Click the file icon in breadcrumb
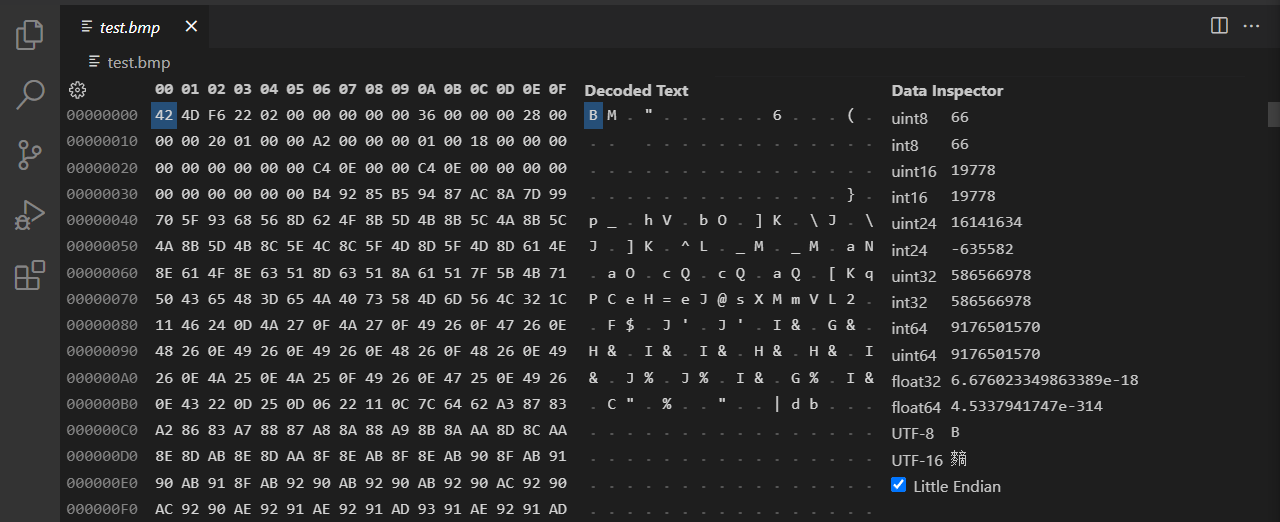The image size is (1280, 522). (x=95, y=62)
